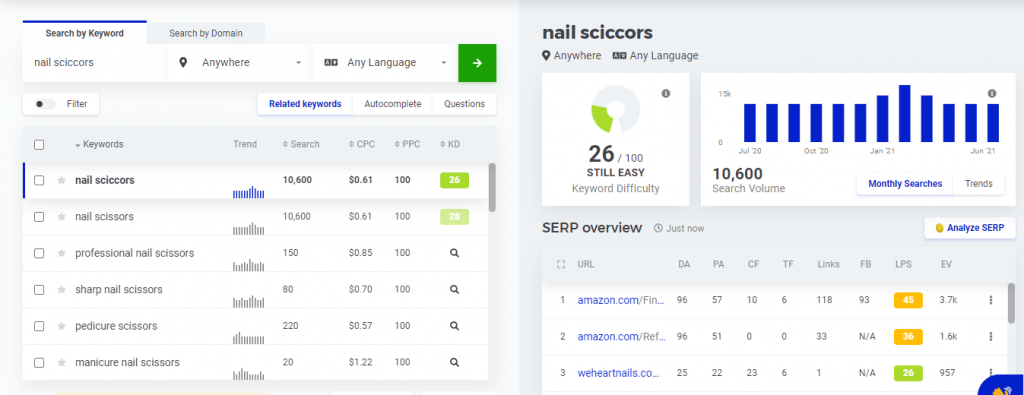Screen dimensions: 1024x395
Task: Open info icon on Search Volume chart
Action: click(992, 94)
